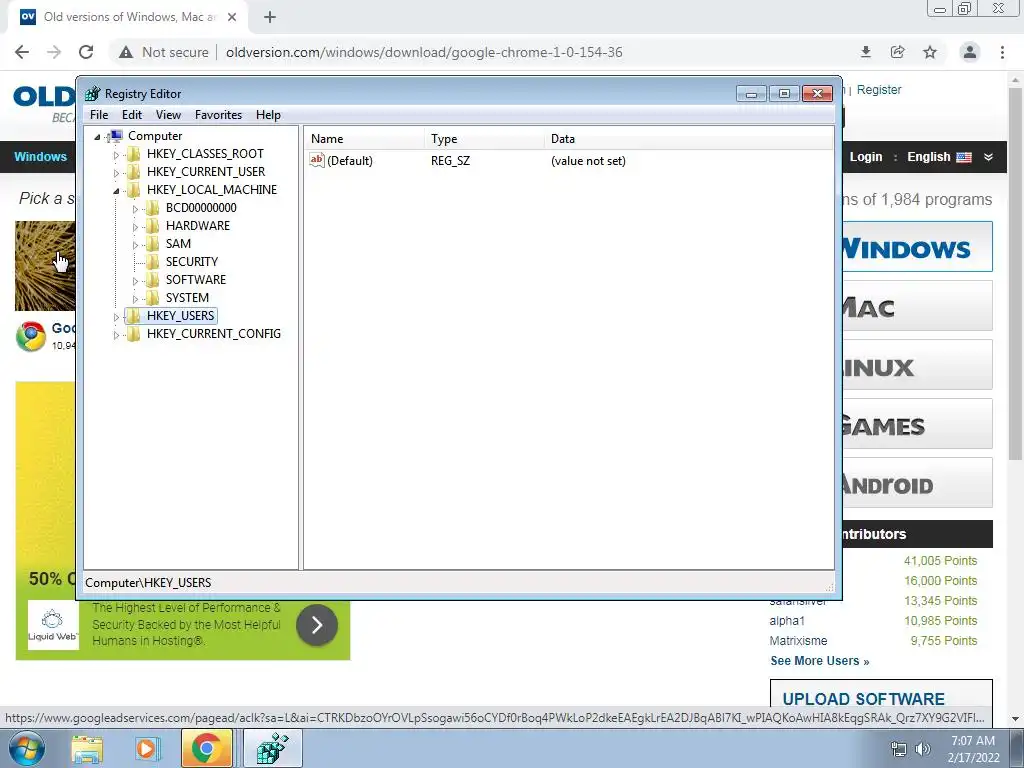Collapse the Computer tree node
The height and width of the screenshot is (768, 1024).
point(97,136)
